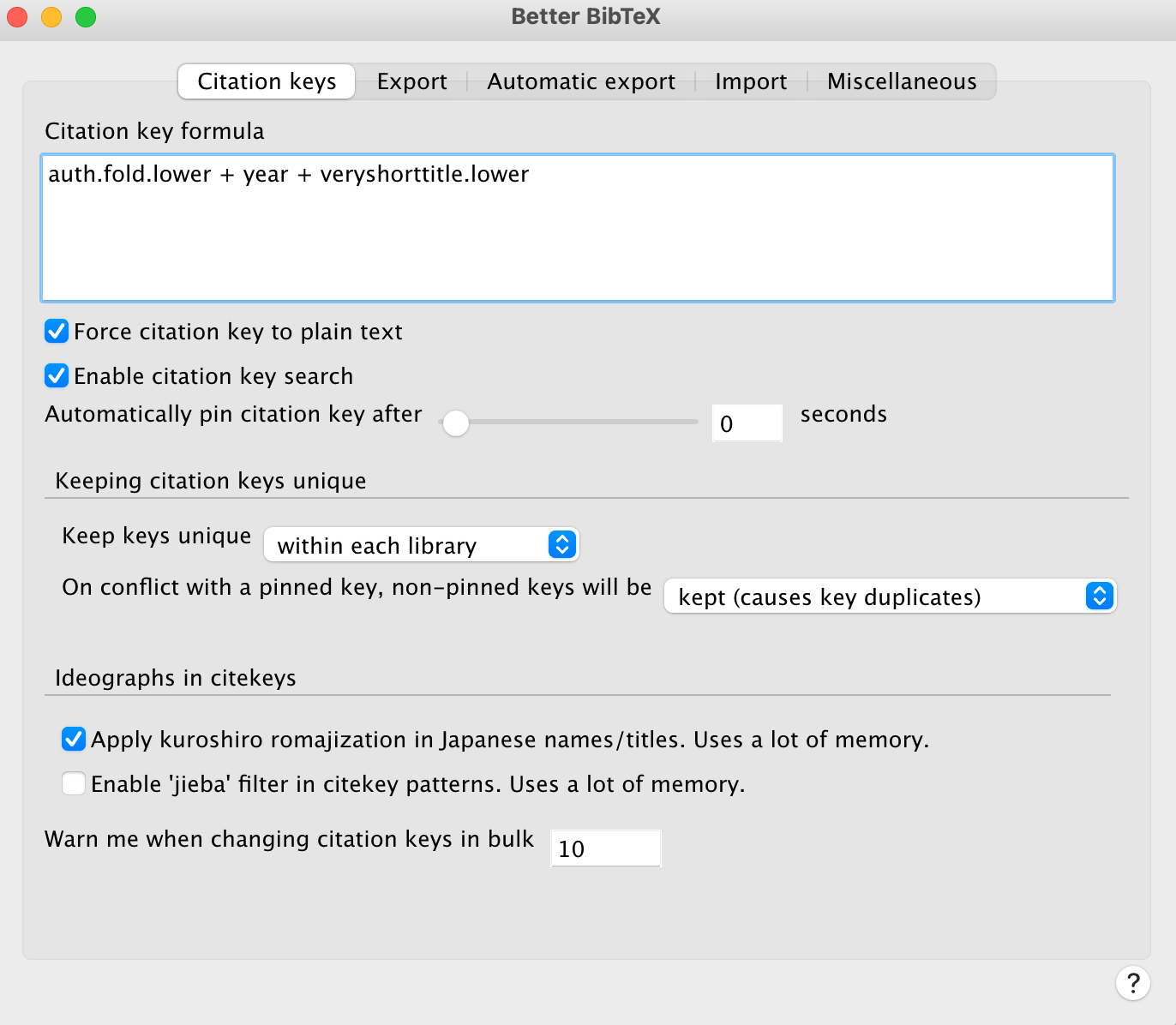Open the Export tab
This screenshot has height=1025, width=1176.
click(411, 81)
